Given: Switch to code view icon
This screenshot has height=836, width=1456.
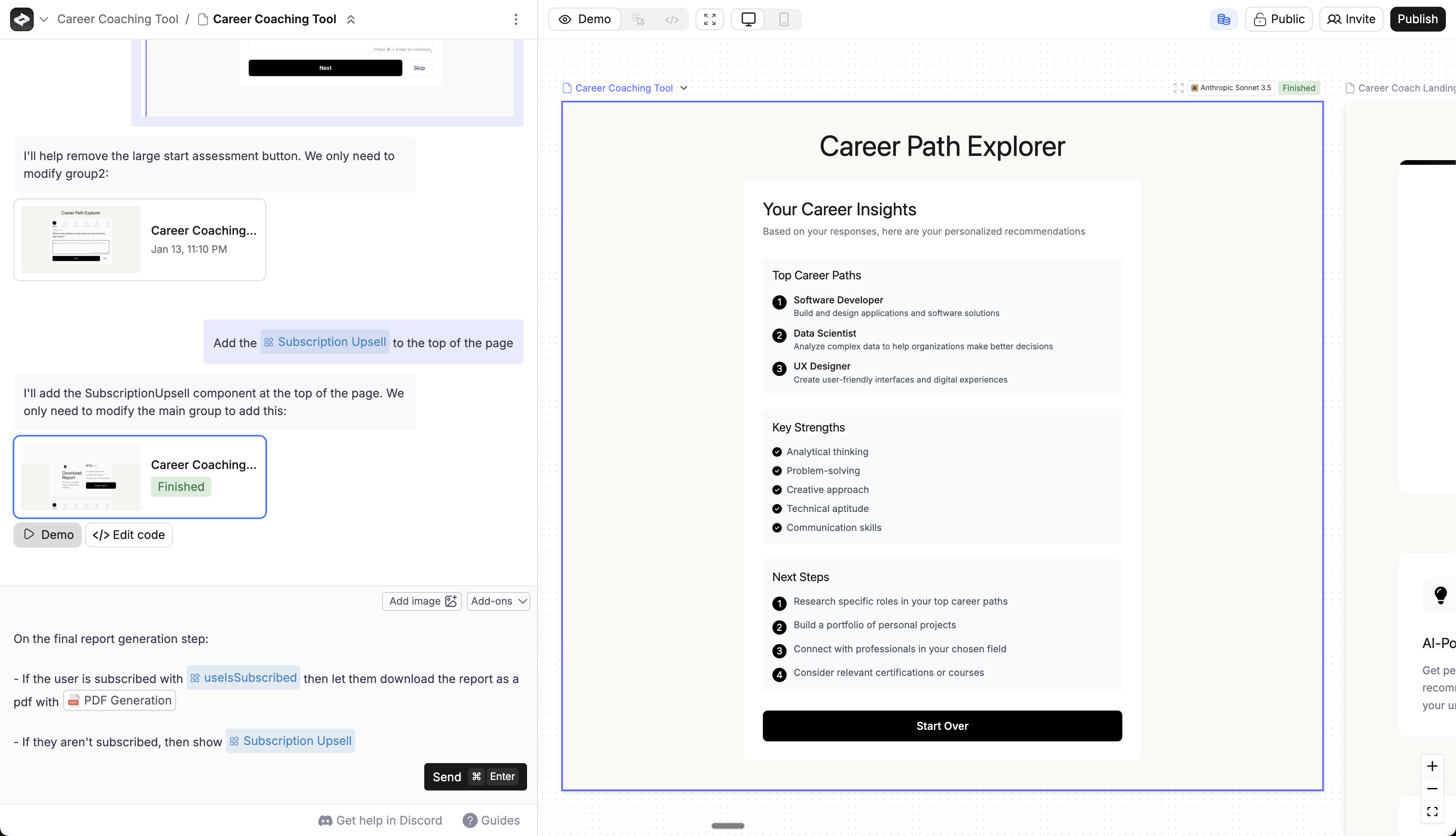Looking at the screenshot, I should (672, 19).
